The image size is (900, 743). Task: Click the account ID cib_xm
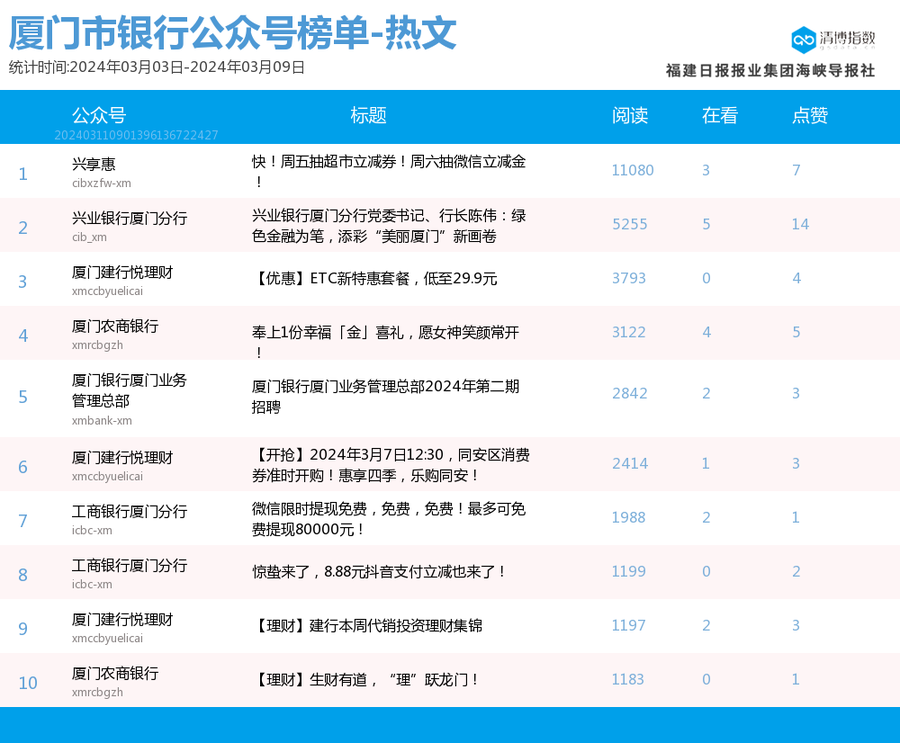tap(89, 237)
